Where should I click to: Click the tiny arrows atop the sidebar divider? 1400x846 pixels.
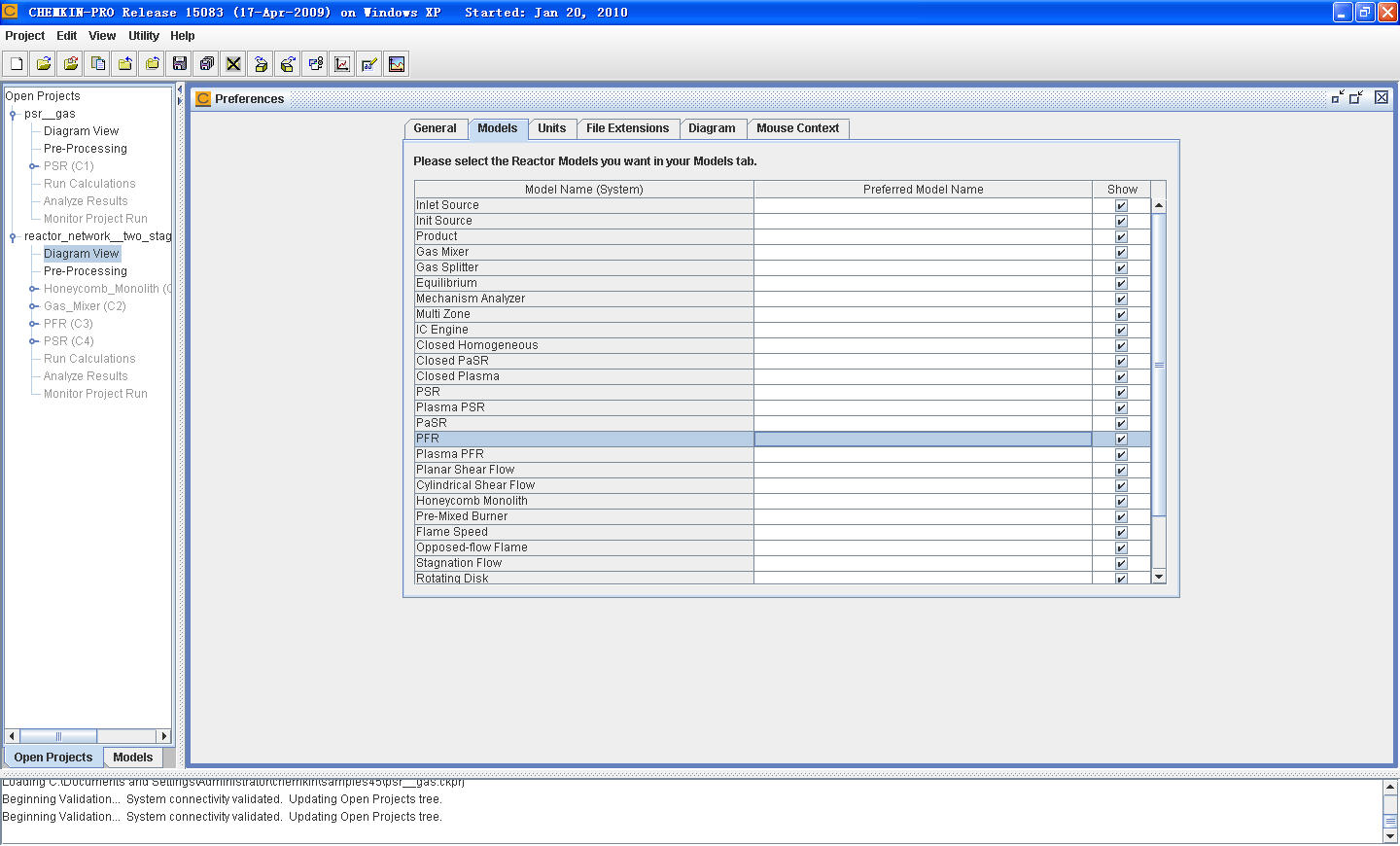179,94
